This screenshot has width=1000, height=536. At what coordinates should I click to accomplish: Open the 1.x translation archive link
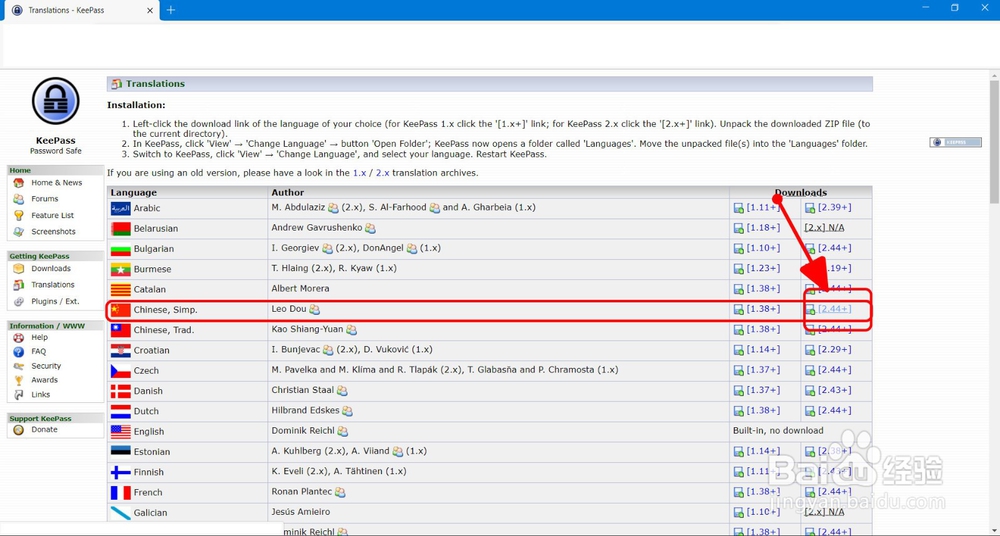tap(359, 173)
